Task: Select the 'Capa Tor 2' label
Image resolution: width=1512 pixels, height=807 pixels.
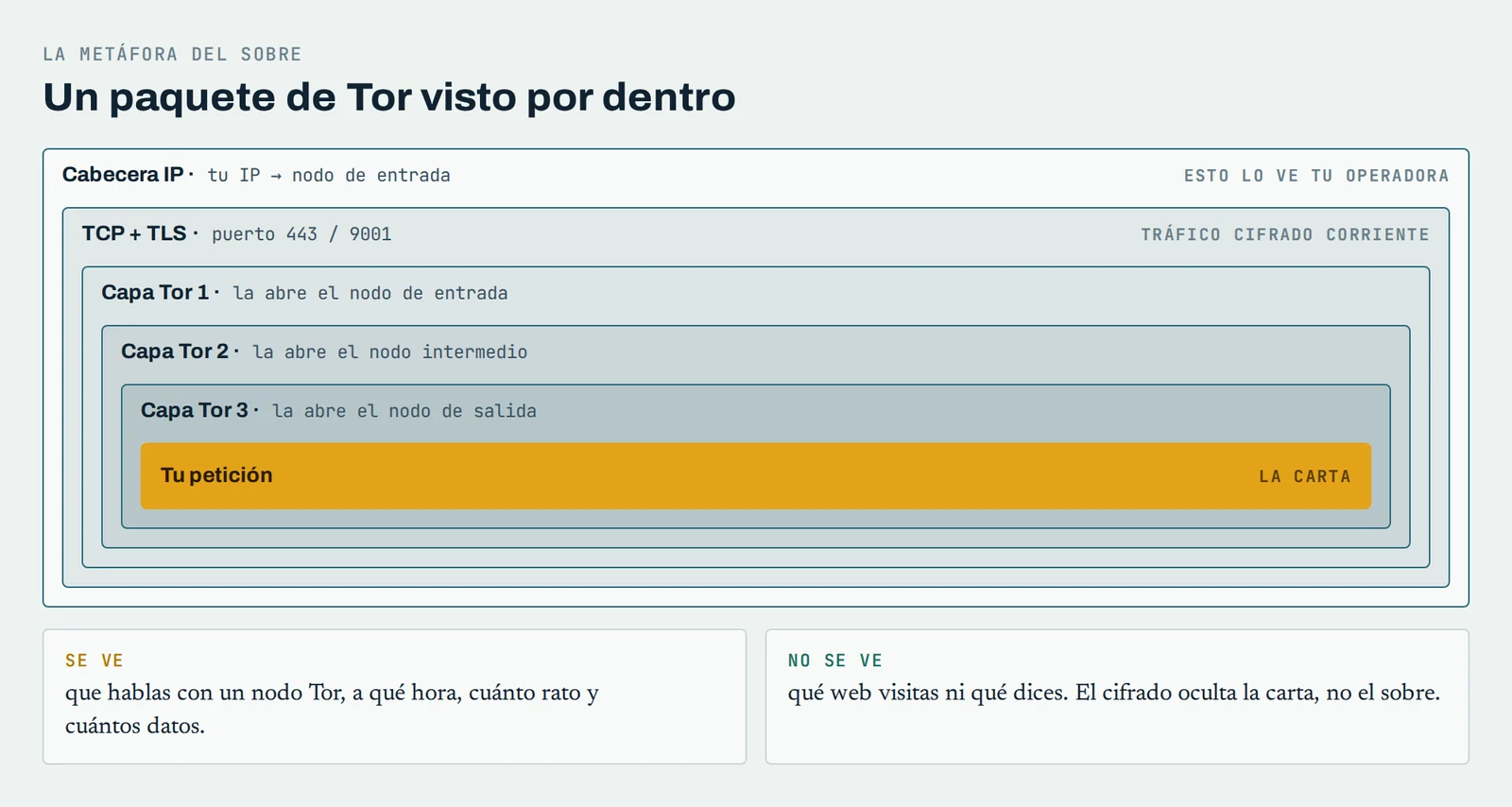Action: click(x=175, y=352)
